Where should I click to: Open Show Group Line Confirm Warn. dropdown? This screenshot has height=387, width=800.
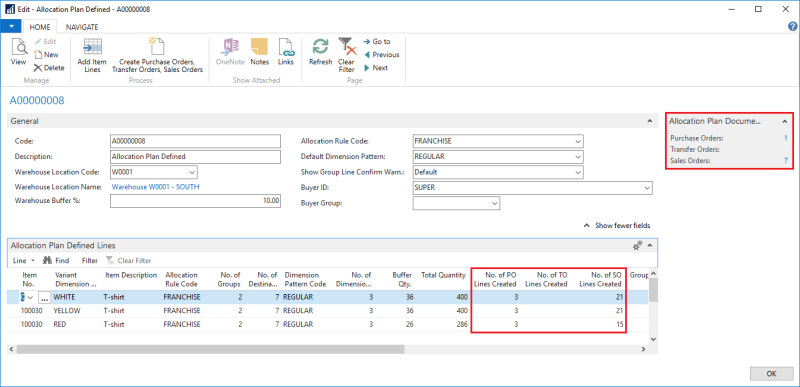[578, 172]
